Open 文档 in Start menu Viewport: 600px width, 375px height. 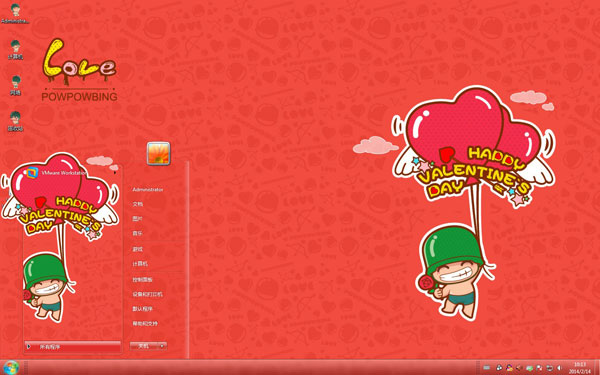click(137, 204)
